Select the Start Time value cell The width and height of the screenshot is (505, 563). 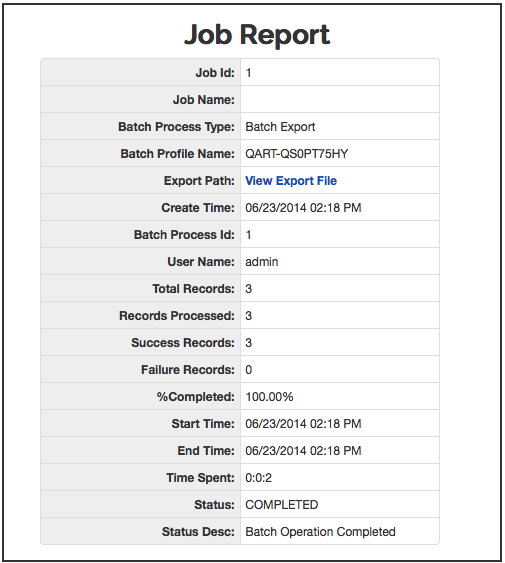click(x=340, y=424)
